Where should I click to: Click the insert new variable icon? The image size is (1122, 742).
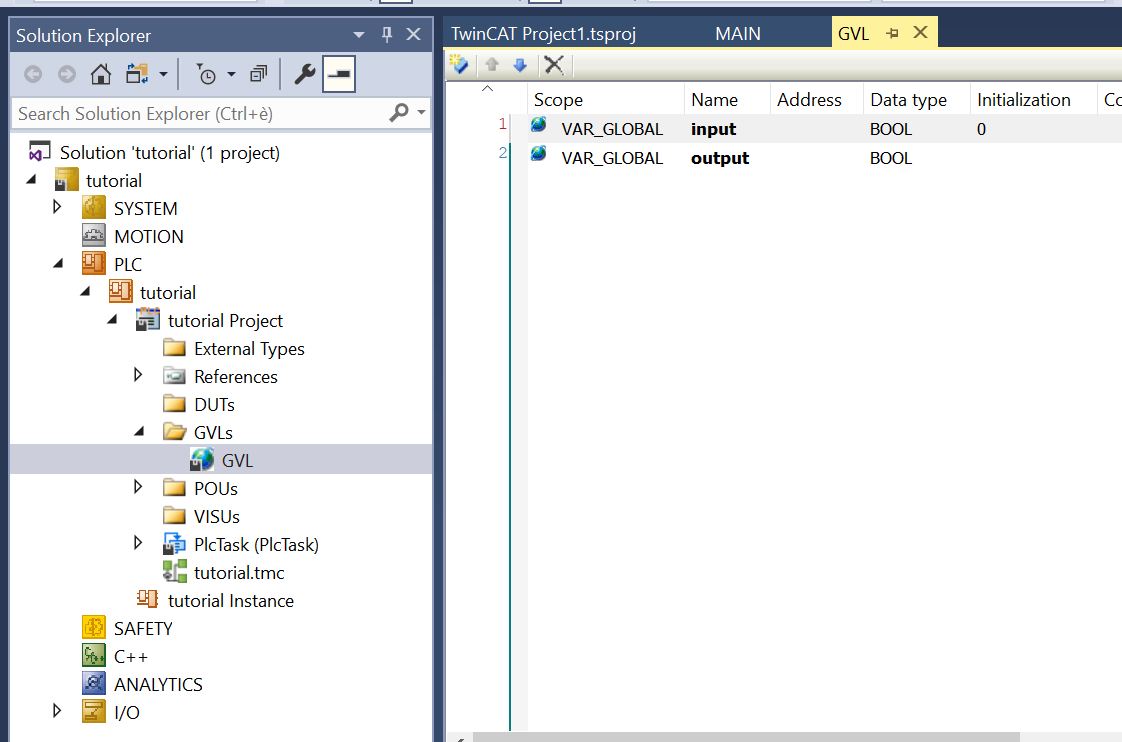[459, 65]
